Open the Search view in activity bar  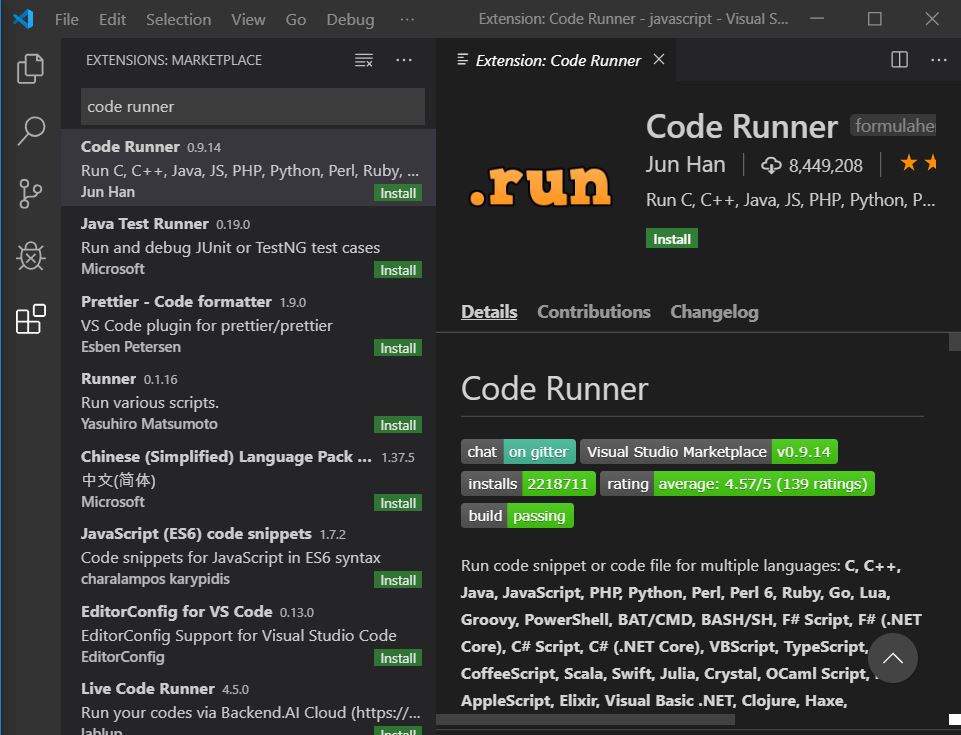(31, 131)
